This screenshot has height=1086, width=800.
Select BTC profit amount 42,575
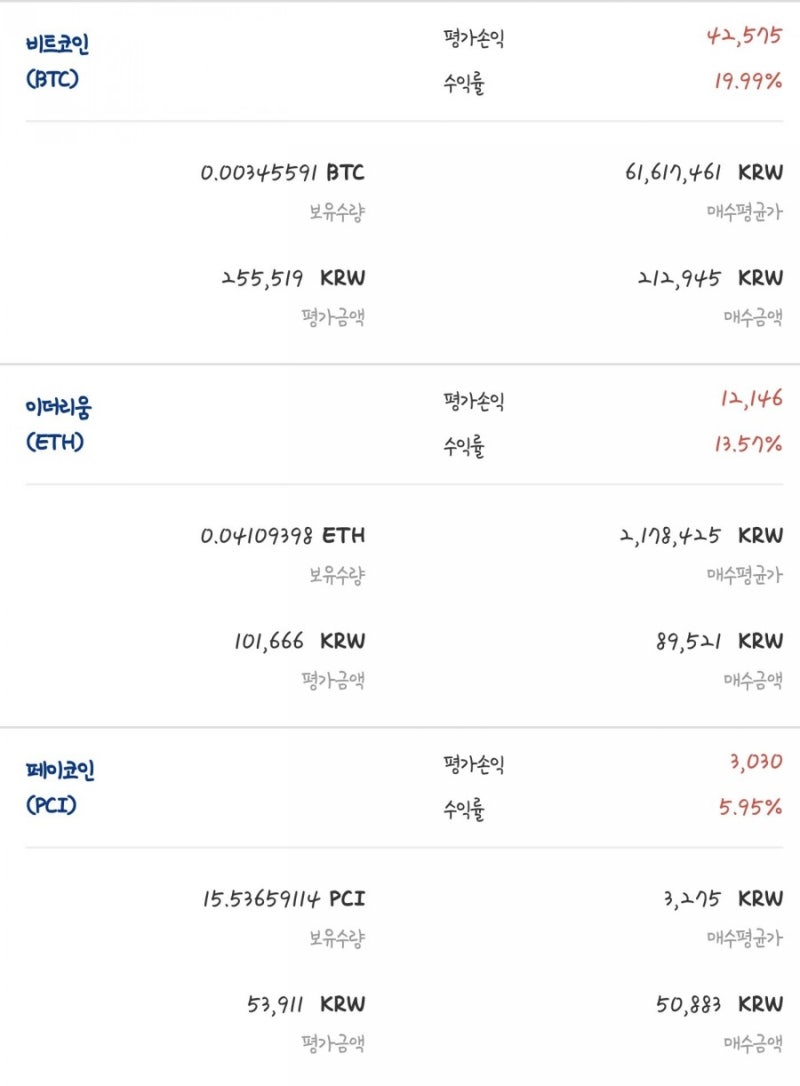tap(744, 35)
